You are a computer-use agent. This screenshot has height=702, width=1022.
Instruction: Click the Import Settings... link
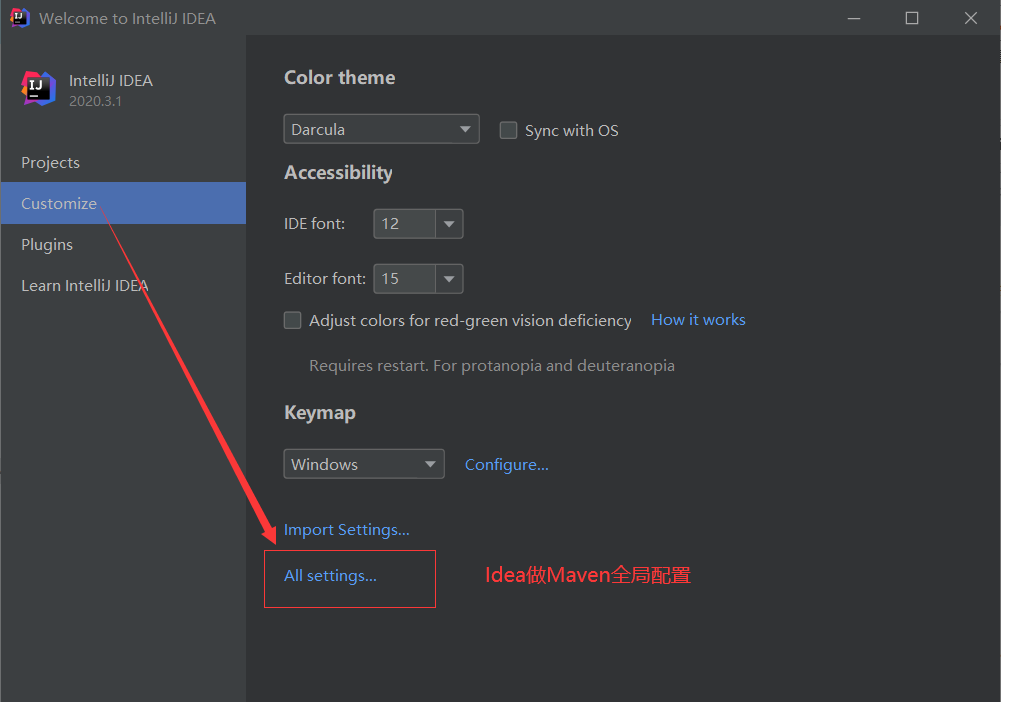click(x=347, y=530)
